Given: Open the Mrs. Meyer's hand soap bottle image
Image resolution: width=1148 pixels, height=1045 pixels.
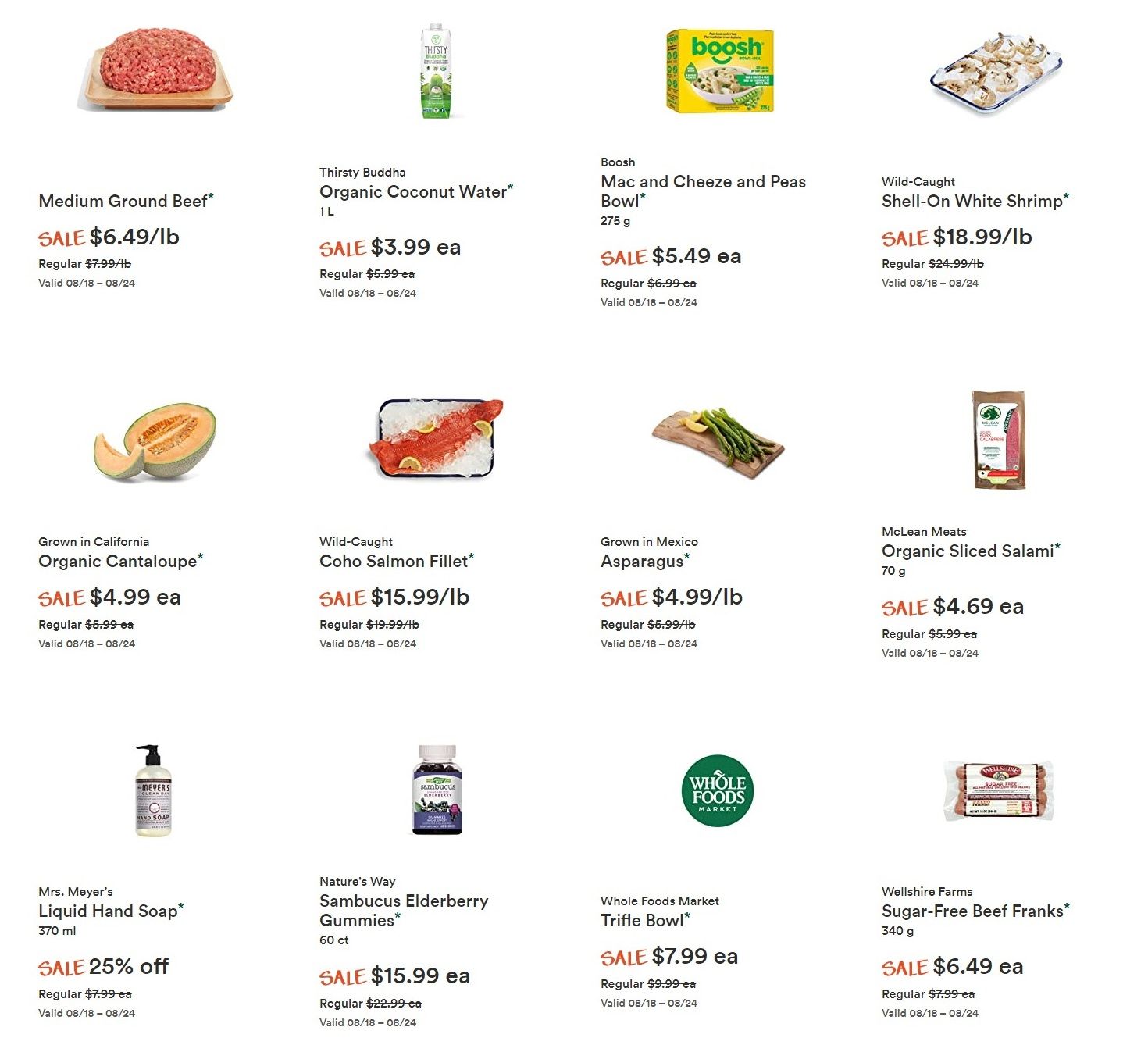Looking at the screenshot, I should [153, 790].
